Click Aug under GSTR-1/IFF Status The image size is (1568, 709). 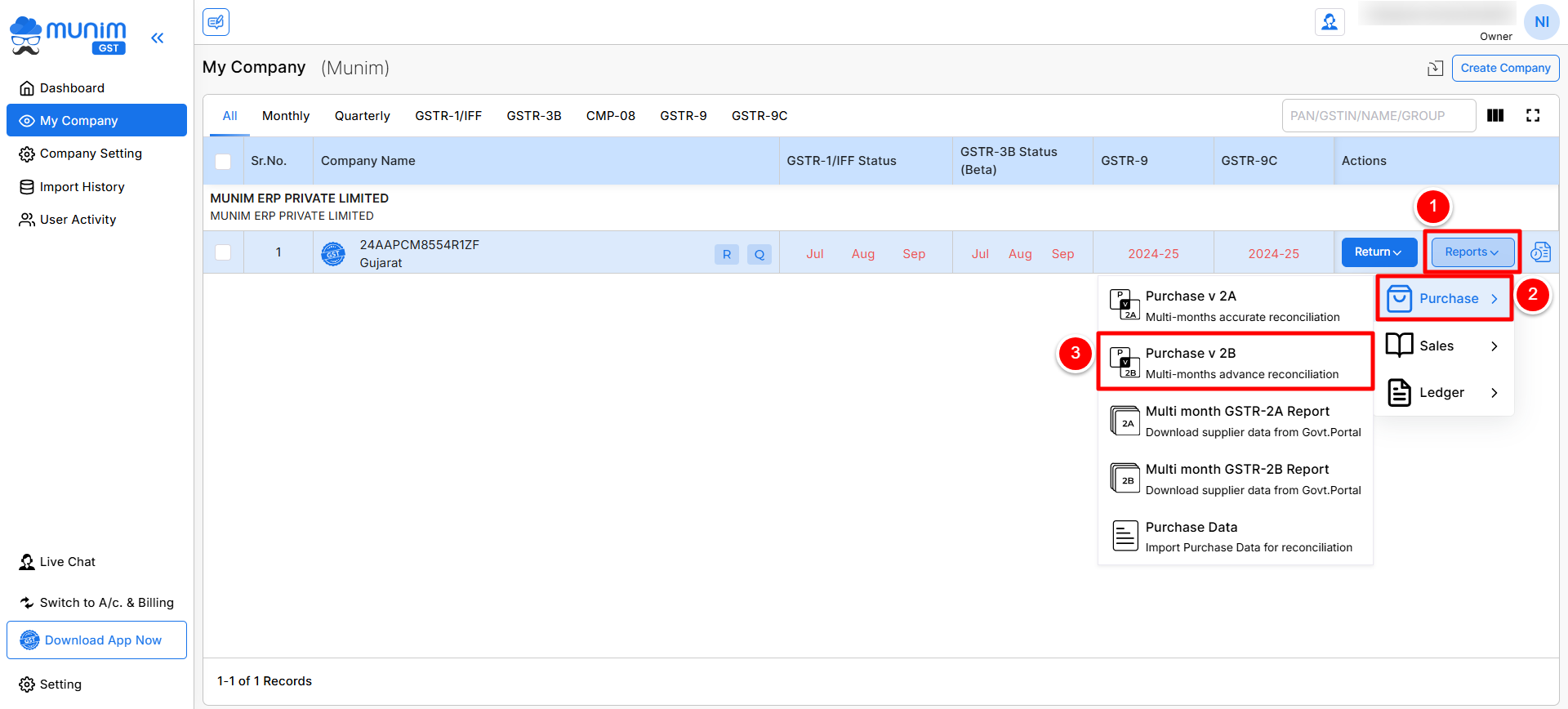click(863, 254)
